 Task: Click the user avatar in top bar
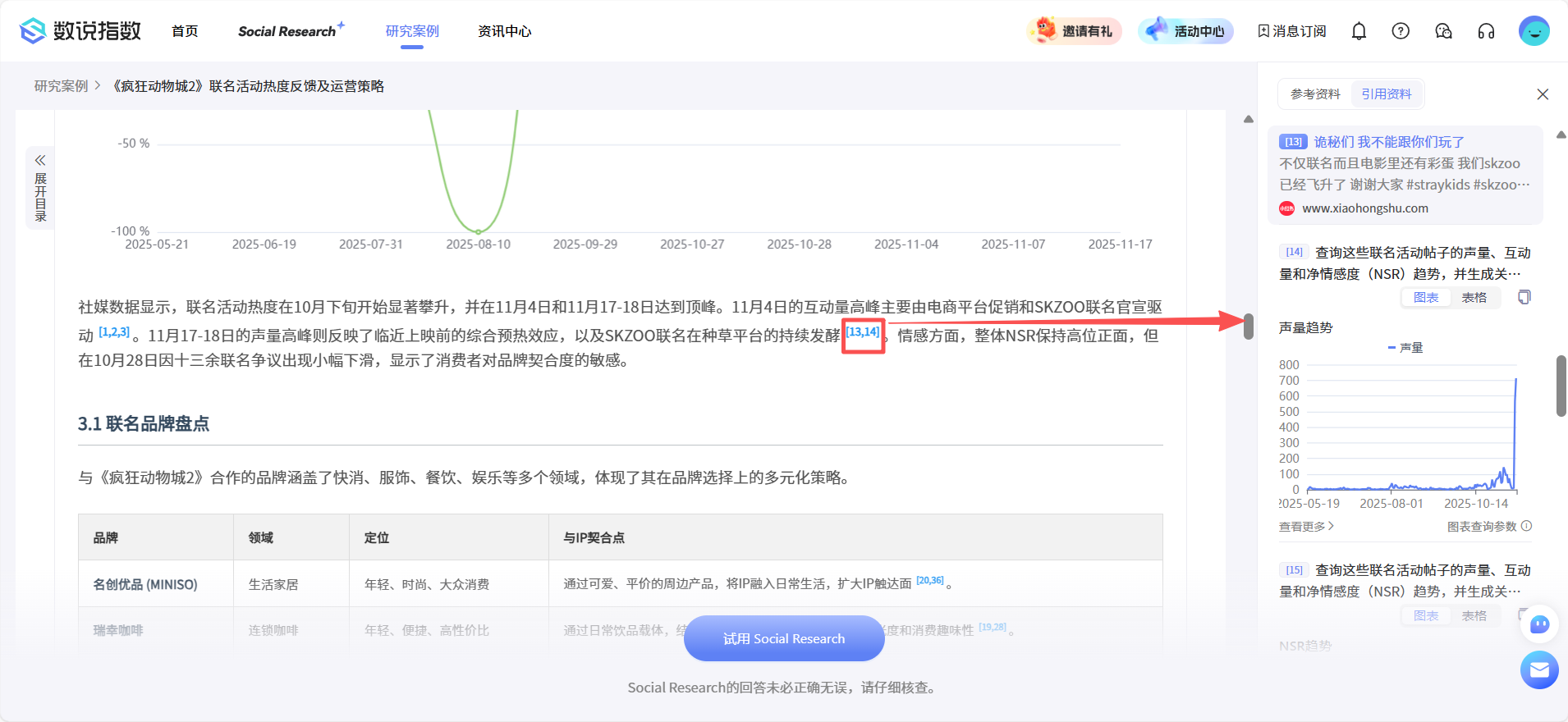[x=1534, y=31]
